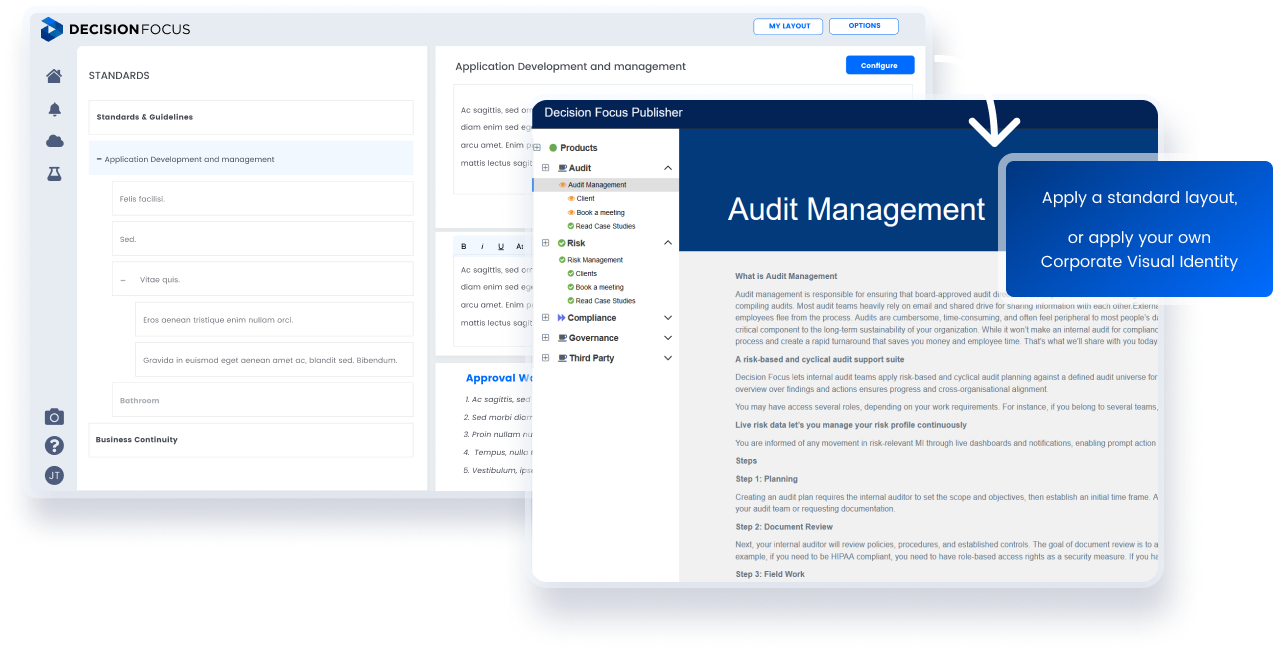Select Client under Audit in the tree
Viewport: 1281px width, 652px height.
585,199
